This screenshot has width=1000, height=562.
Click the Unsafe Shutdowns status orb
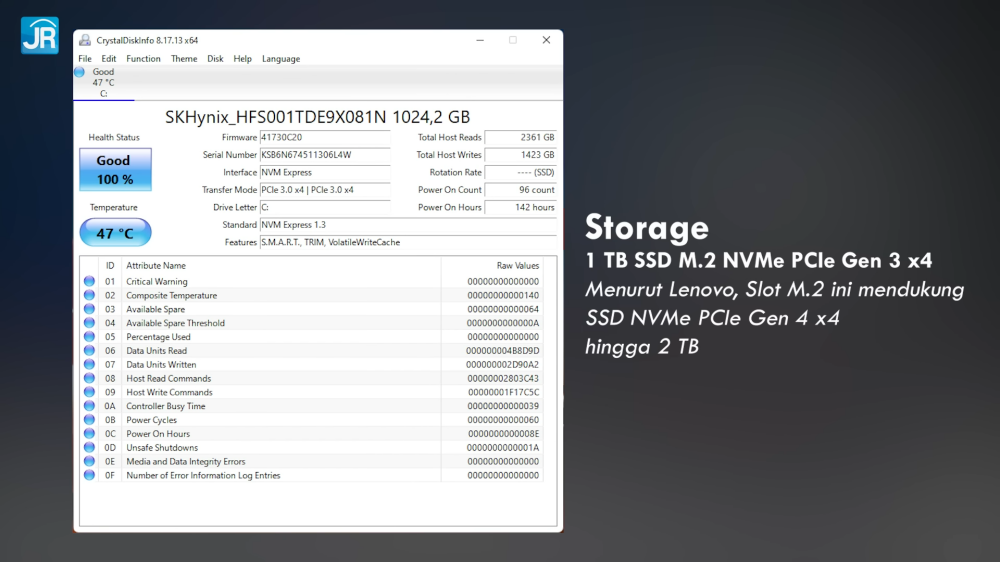[90, 448]
